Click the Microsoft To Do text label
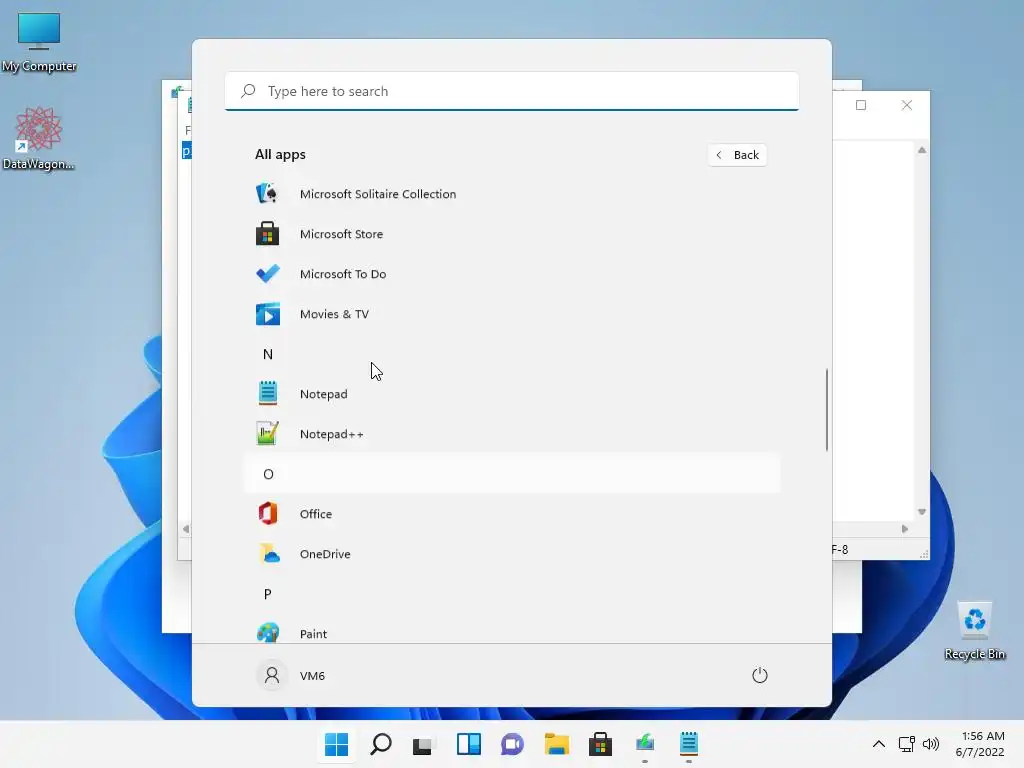Screen dimensions: 1024x768 pyautogui.click(x=343, y=274)
